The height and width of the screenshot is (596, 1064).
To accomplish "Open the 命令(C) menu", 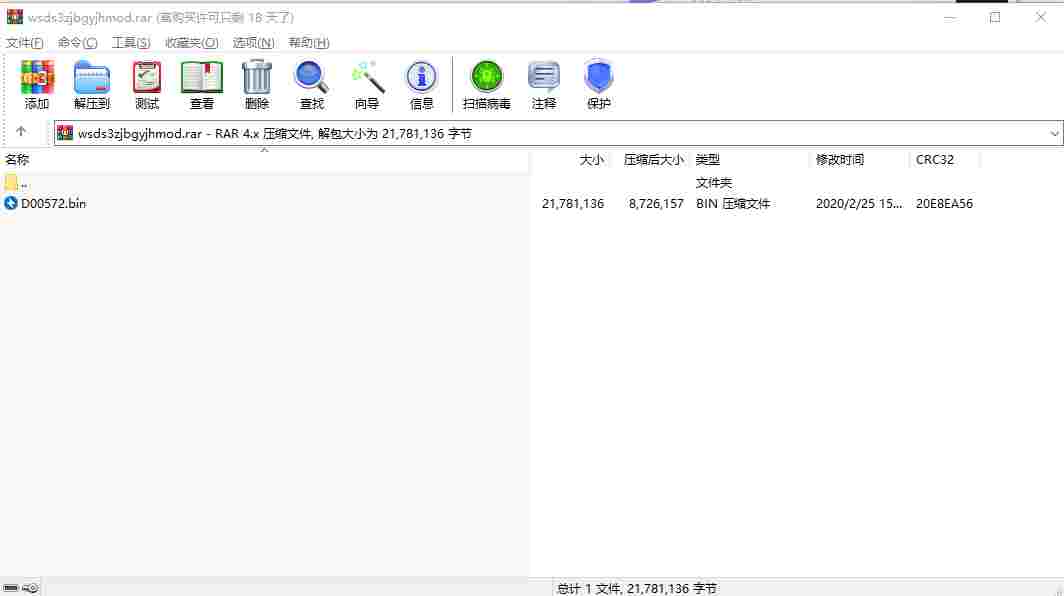I will click(x=77, y=43).
